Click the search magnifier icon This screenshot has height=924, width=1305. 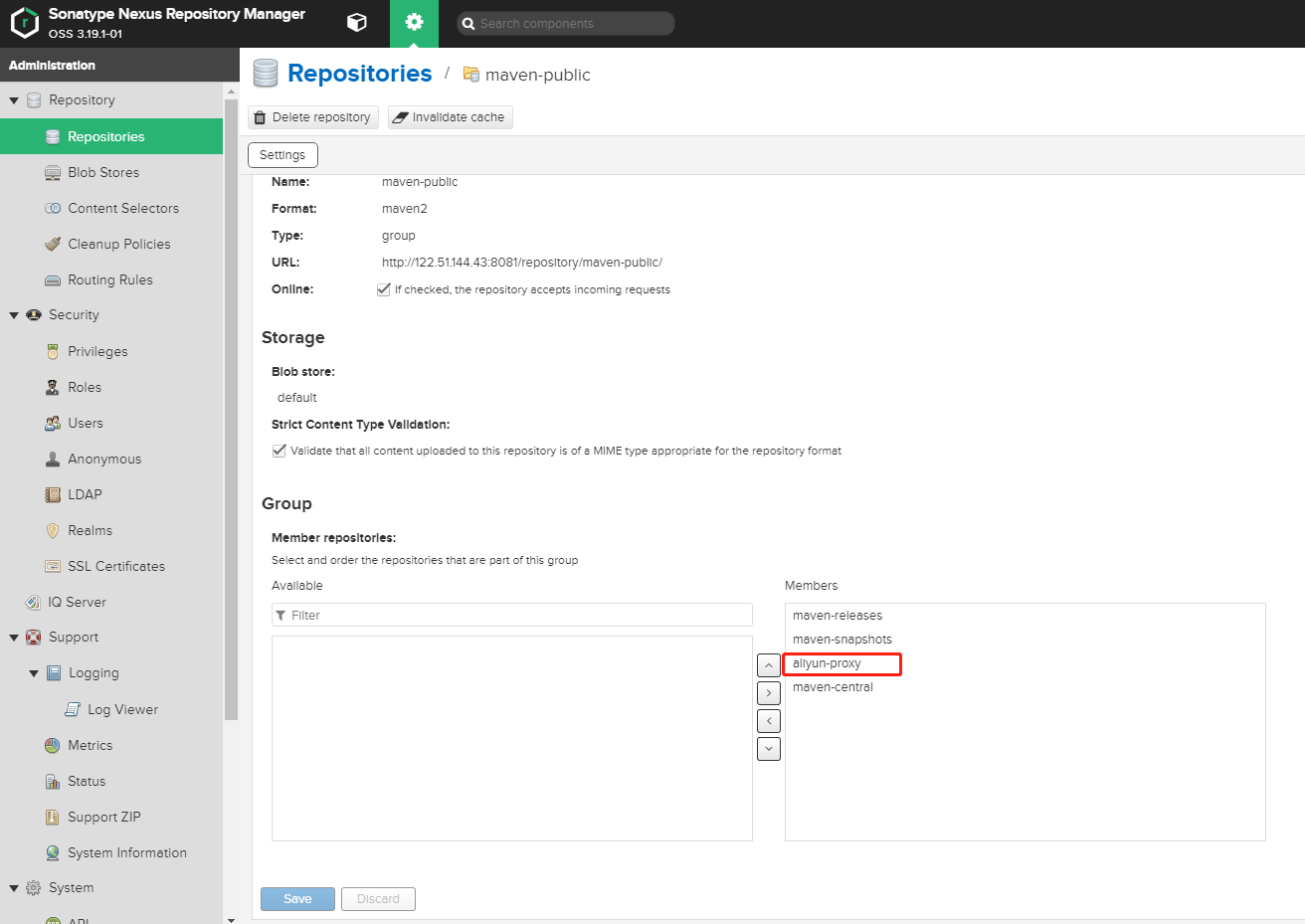(x=468, y=24)
